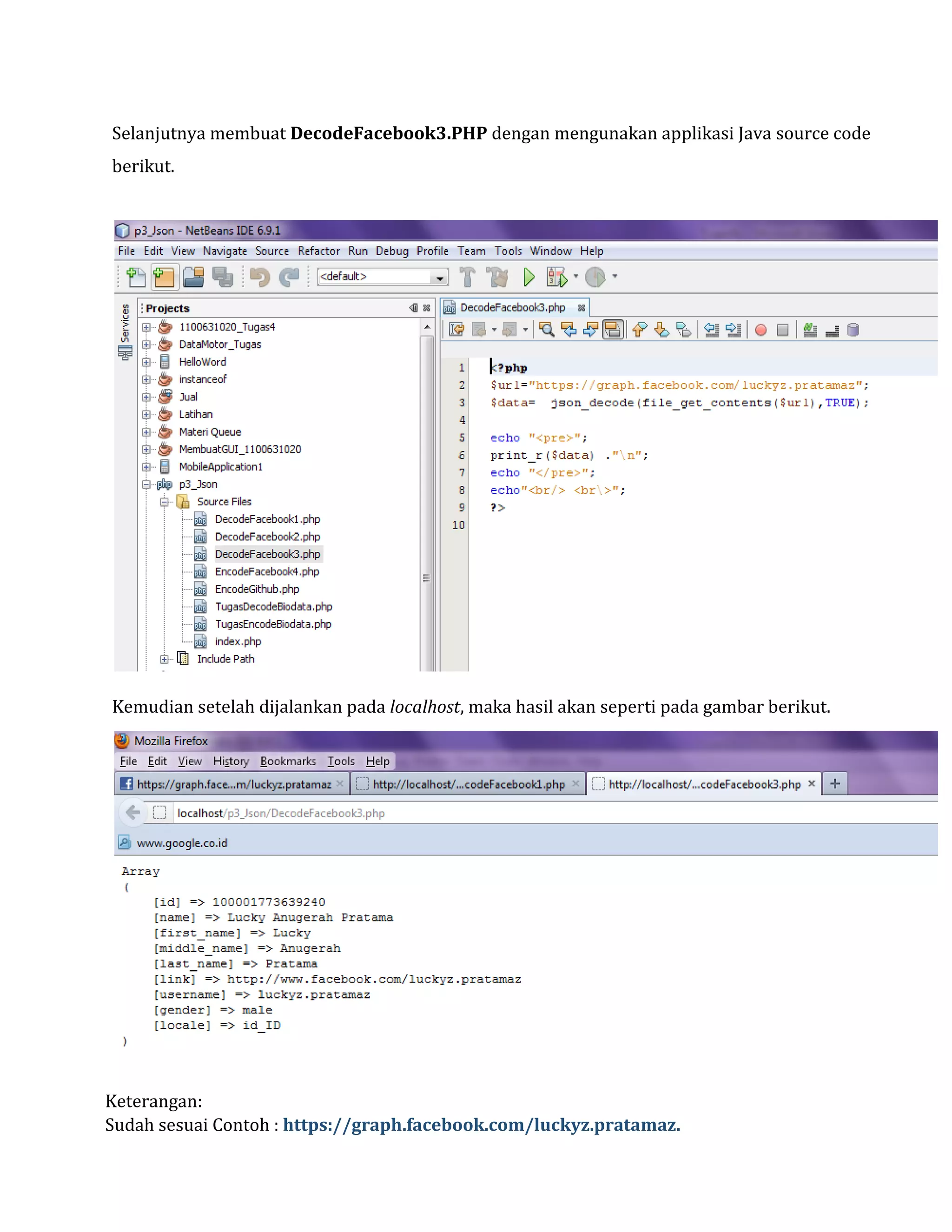Expand the Materi Queue project node

pos(146,432)
